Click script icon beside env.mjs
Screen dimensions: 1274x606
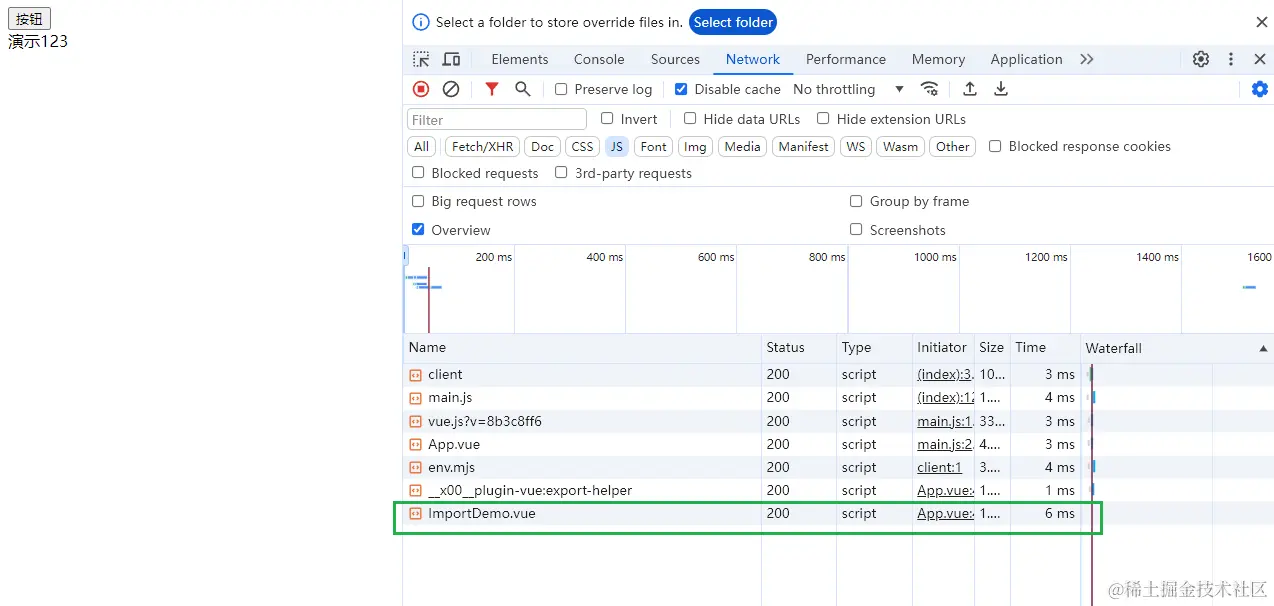point(415,467)
